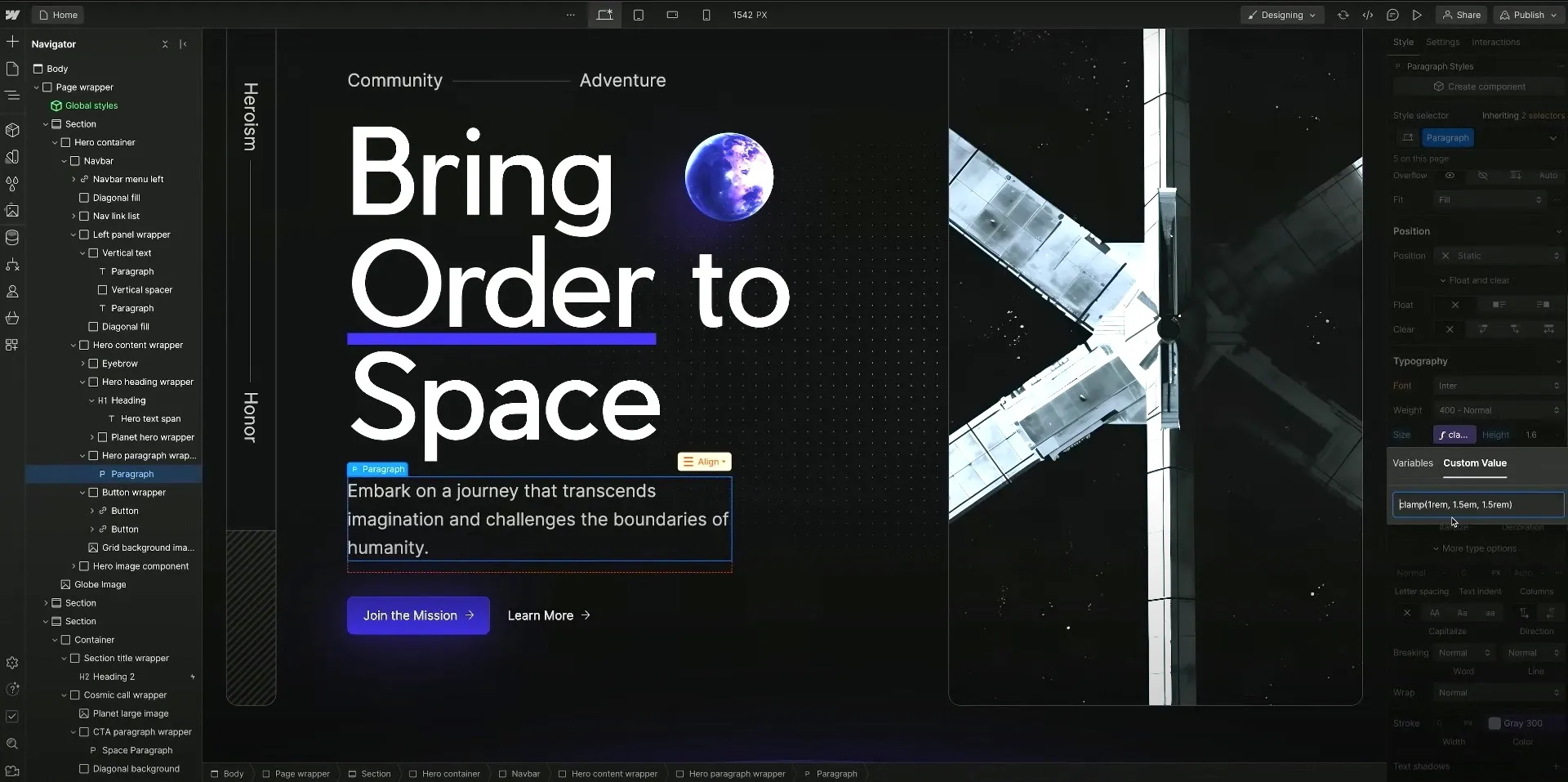Click Join the Mission button
1568x782 pixels.
coord(418,615)
